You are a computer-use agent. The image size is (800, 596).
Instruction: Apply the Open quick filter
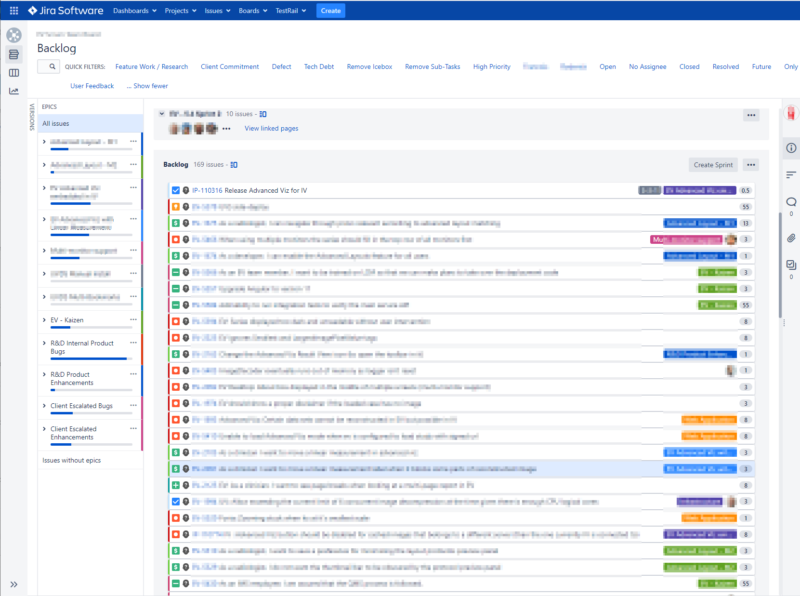click(x=608, y=66)
